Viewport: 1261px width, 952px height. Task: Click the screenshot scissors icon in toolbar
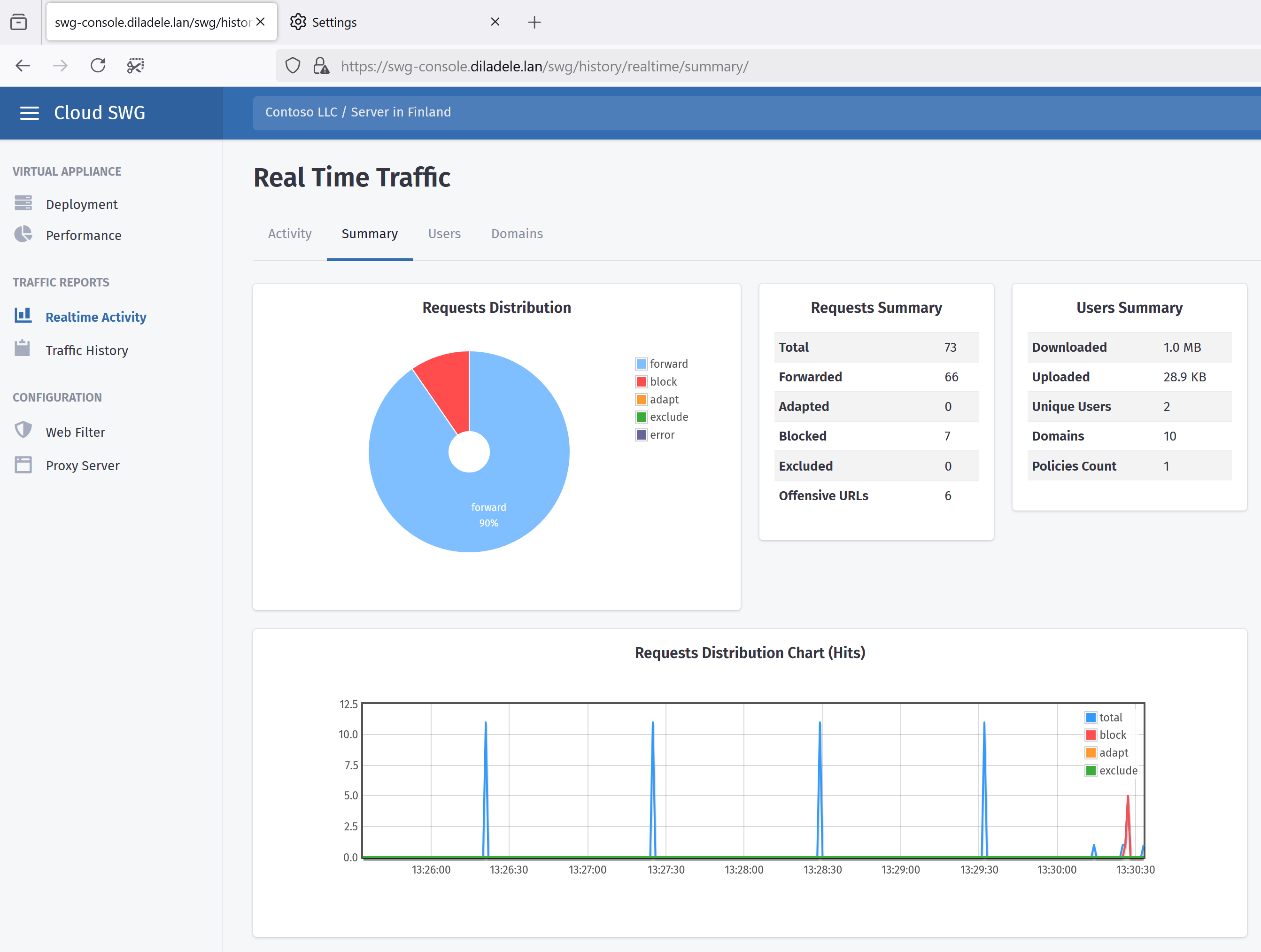[x=136, y=66]
